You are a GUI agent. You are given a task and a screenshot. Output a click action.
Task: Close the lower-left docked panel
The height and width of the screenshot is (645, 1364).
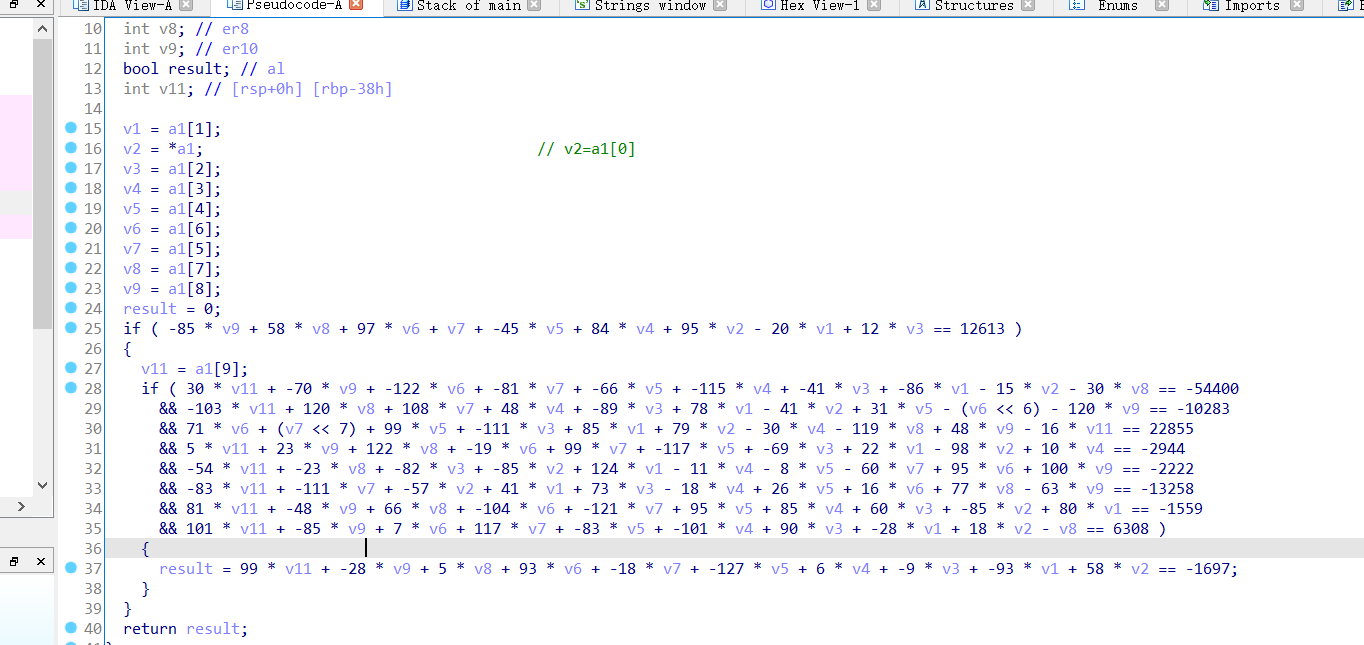point(41,562)
